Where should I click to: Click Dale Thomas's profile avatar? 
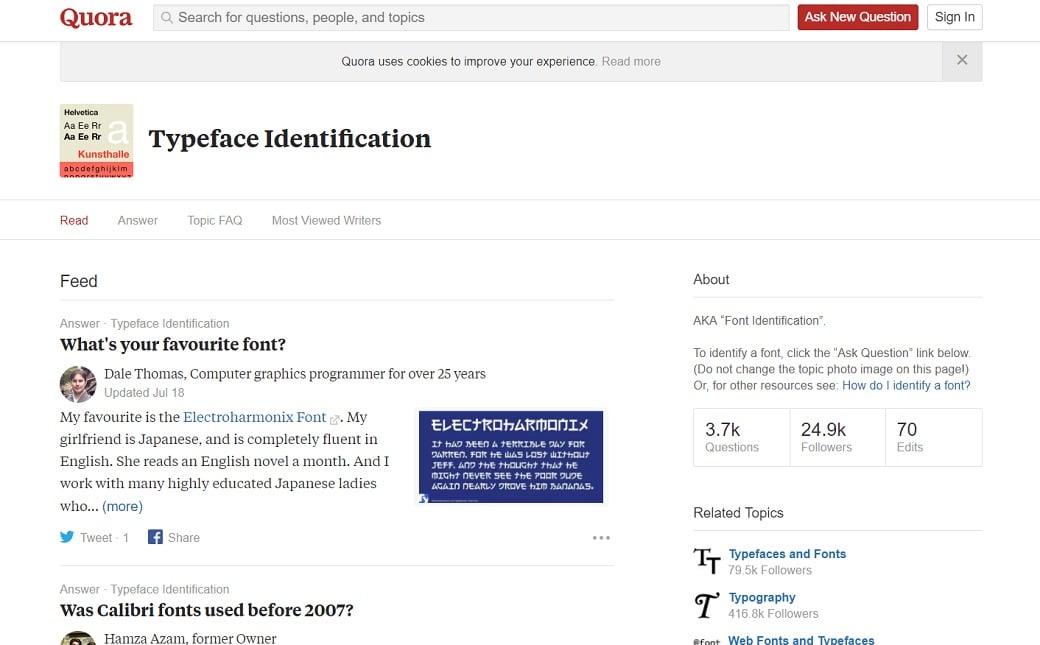(x=78, y=384)
